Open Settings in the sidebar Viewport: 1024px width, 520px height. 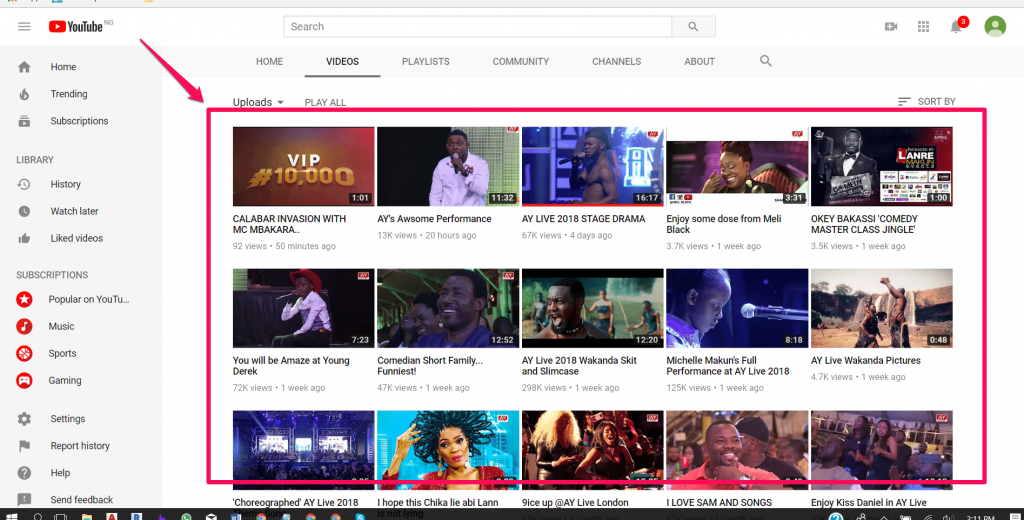[68, 419]
